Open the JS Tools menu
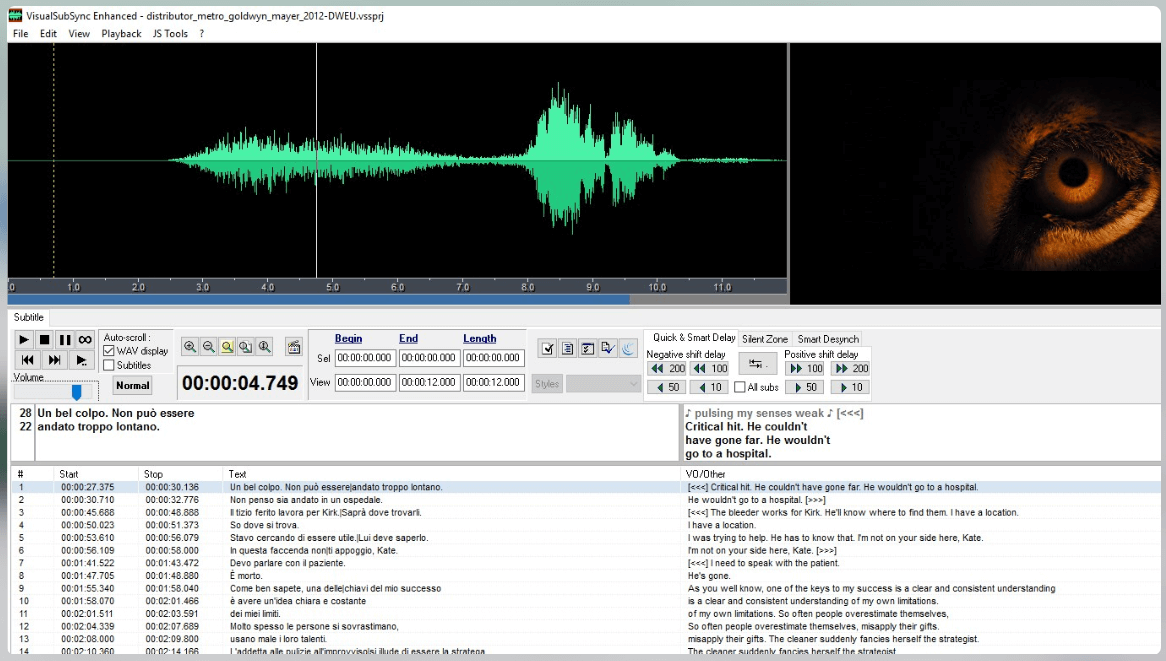Screen dimensions: 1166x661 coord(170,34)
